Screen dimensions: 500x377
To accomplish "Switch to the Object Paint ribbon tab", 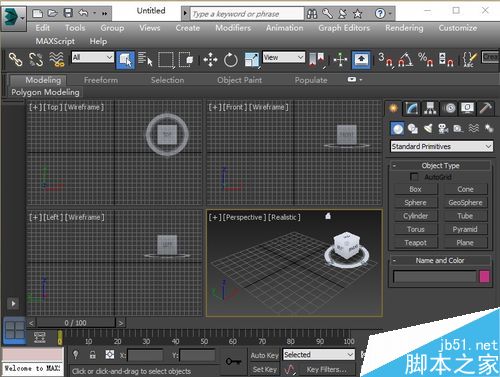I will (239, 80).
